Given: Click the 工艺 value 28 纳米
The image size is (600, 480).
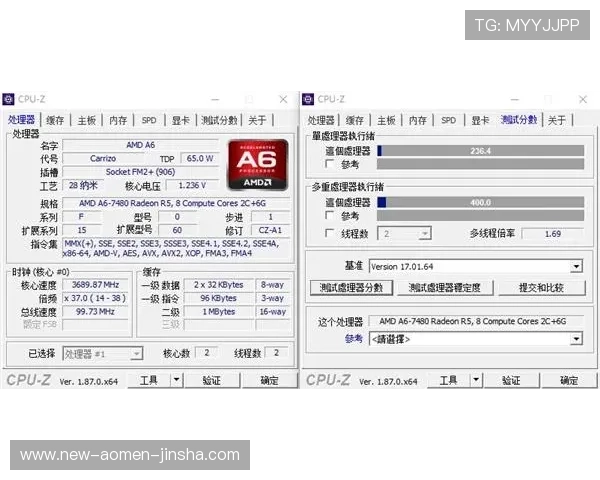Looking at the screenshot, I should 83,185.
